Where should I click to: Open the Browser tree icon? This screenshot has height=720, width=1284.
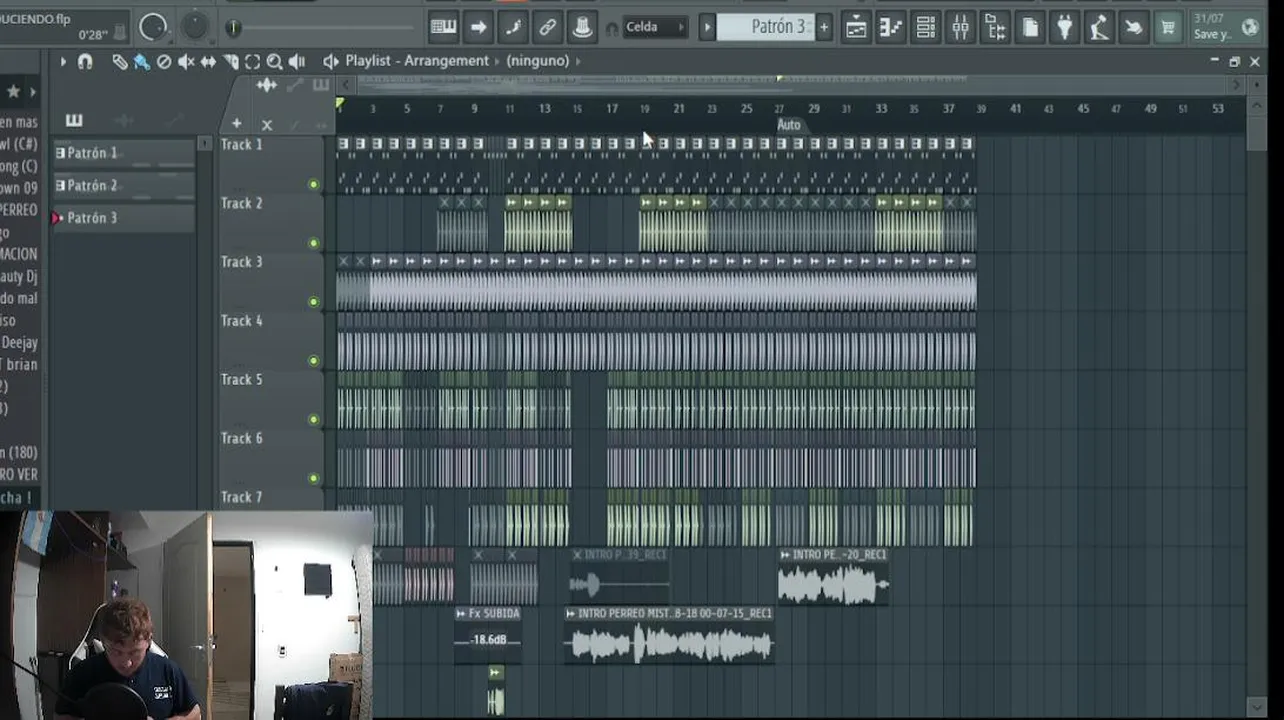tap(995, 28)
